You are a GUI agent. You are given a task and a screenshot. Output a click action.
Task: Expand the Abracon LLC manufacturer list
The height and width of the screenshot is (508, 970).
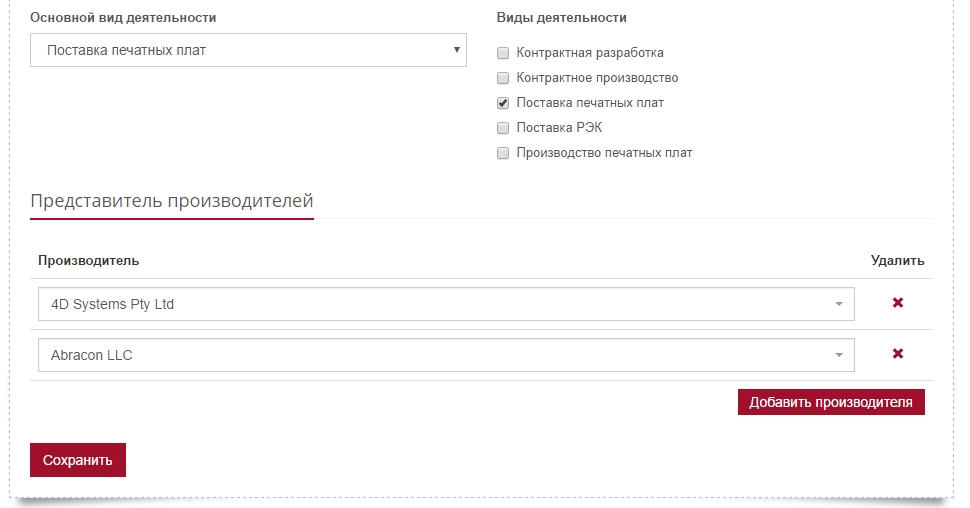pyautogui.click(x=446, y=355)
